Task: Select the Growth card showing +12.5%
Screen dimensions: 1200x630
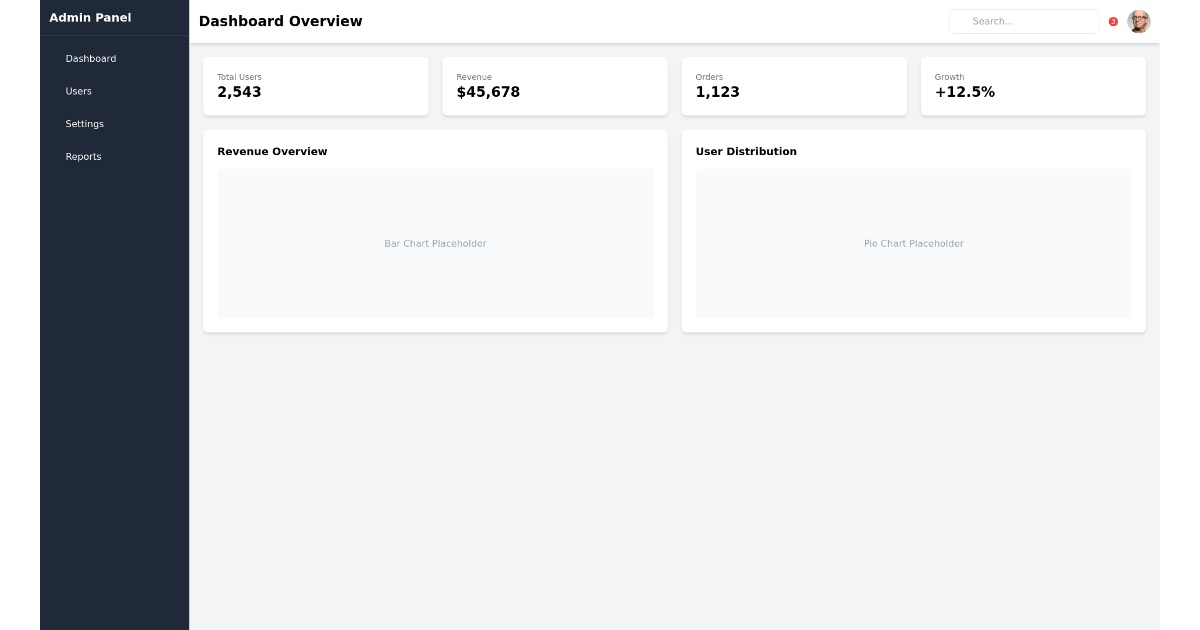Action: point(1033,86)
